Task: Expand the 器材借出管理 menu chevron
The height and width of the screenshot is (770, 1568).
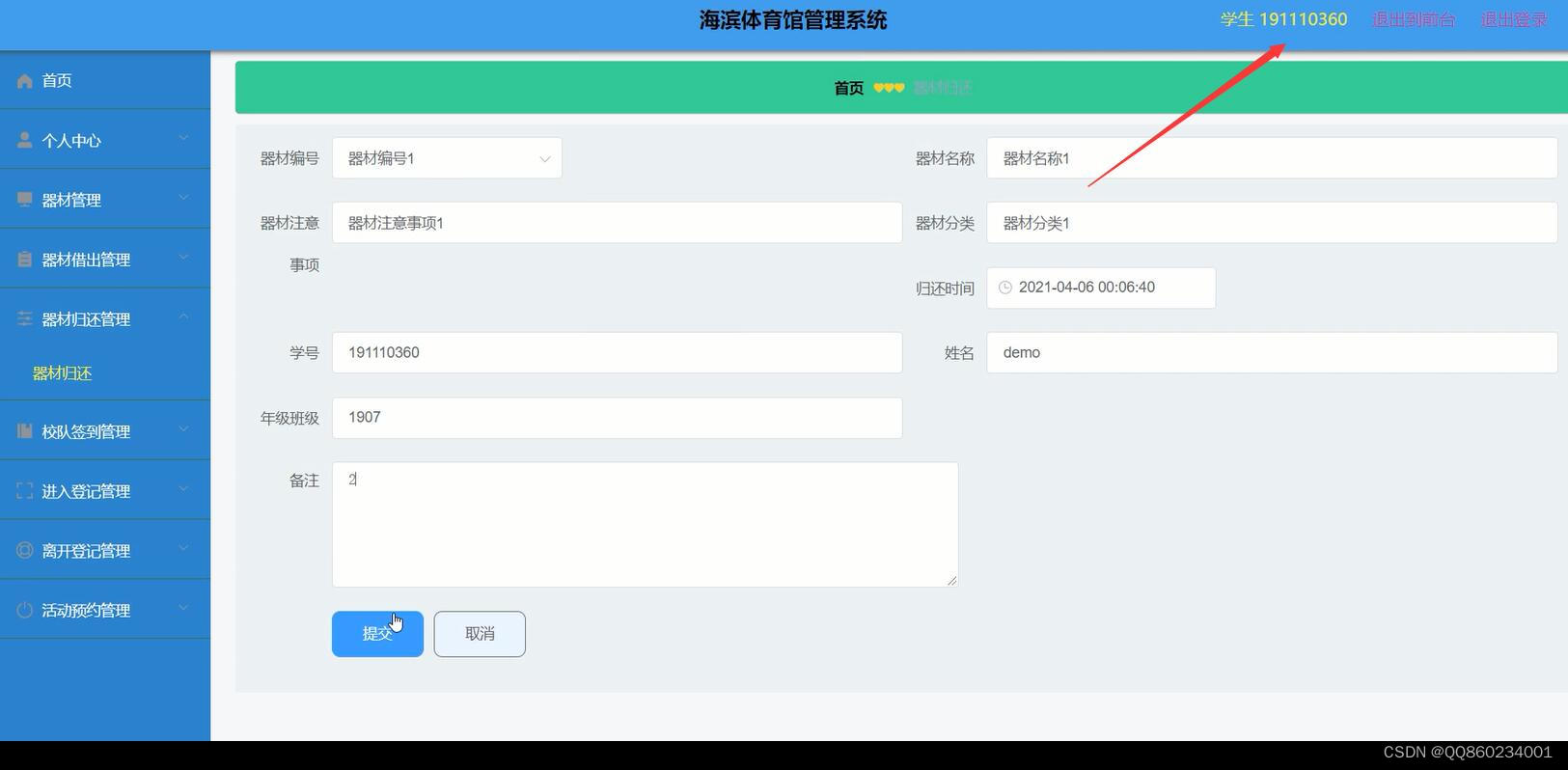Action: [183, 259]
